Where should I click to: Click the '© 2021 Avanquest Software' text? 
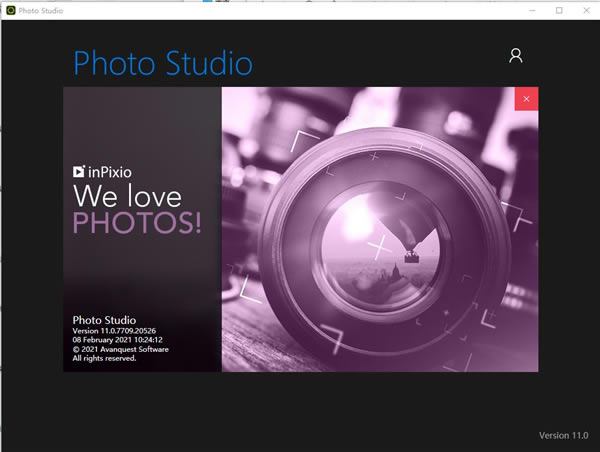(121, 349)
